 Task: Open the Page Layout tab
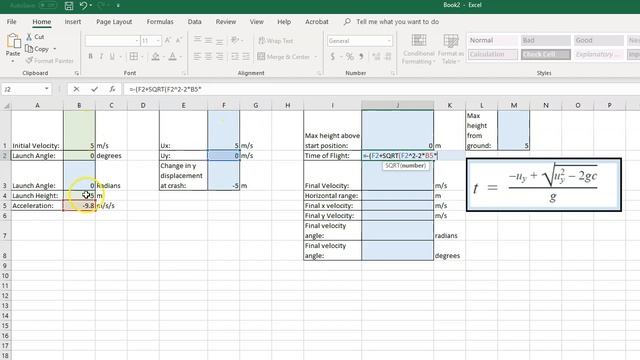point(114,22)
